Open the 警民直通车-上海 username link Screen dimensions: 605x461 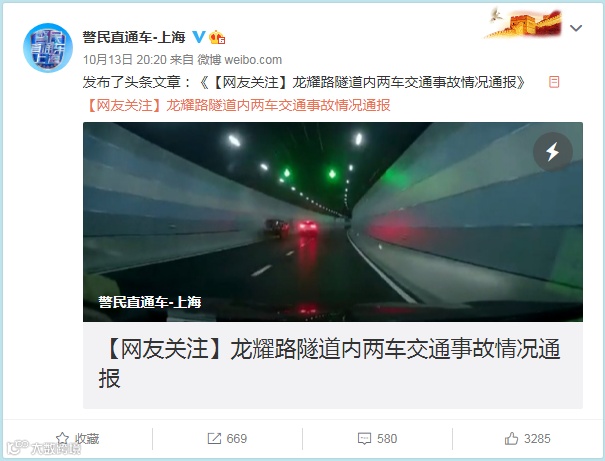coord(134,37)
